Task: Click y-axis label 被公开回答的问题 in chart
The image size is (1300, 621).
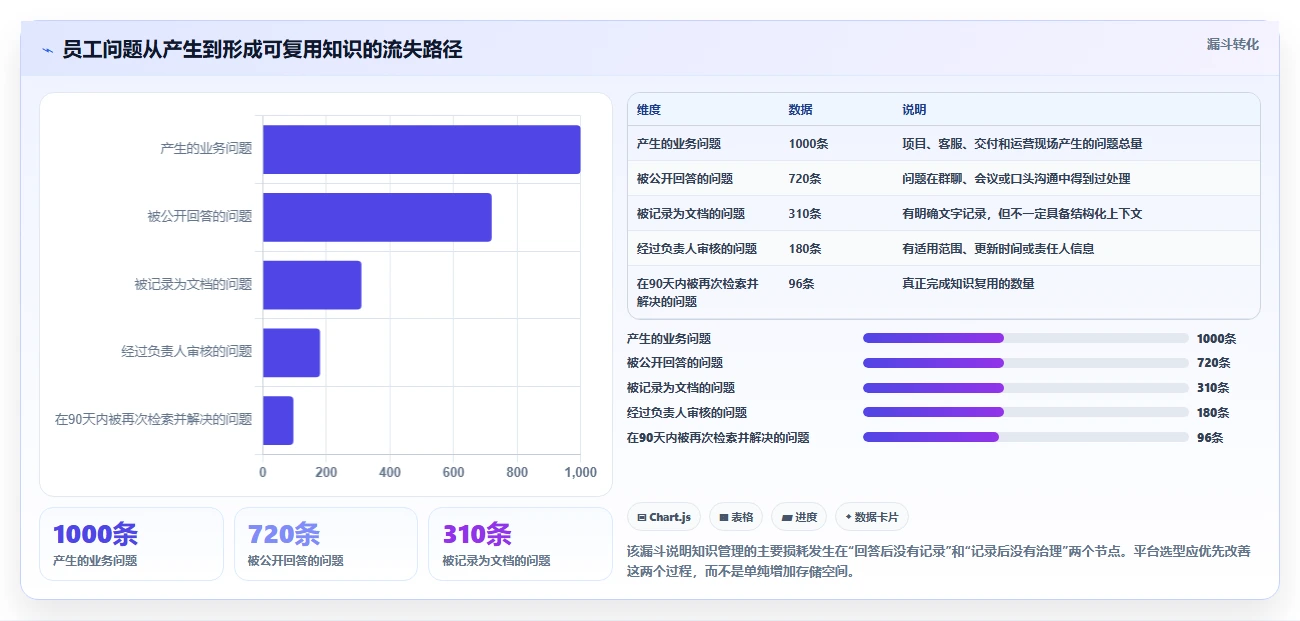Action: pos(200,216)
